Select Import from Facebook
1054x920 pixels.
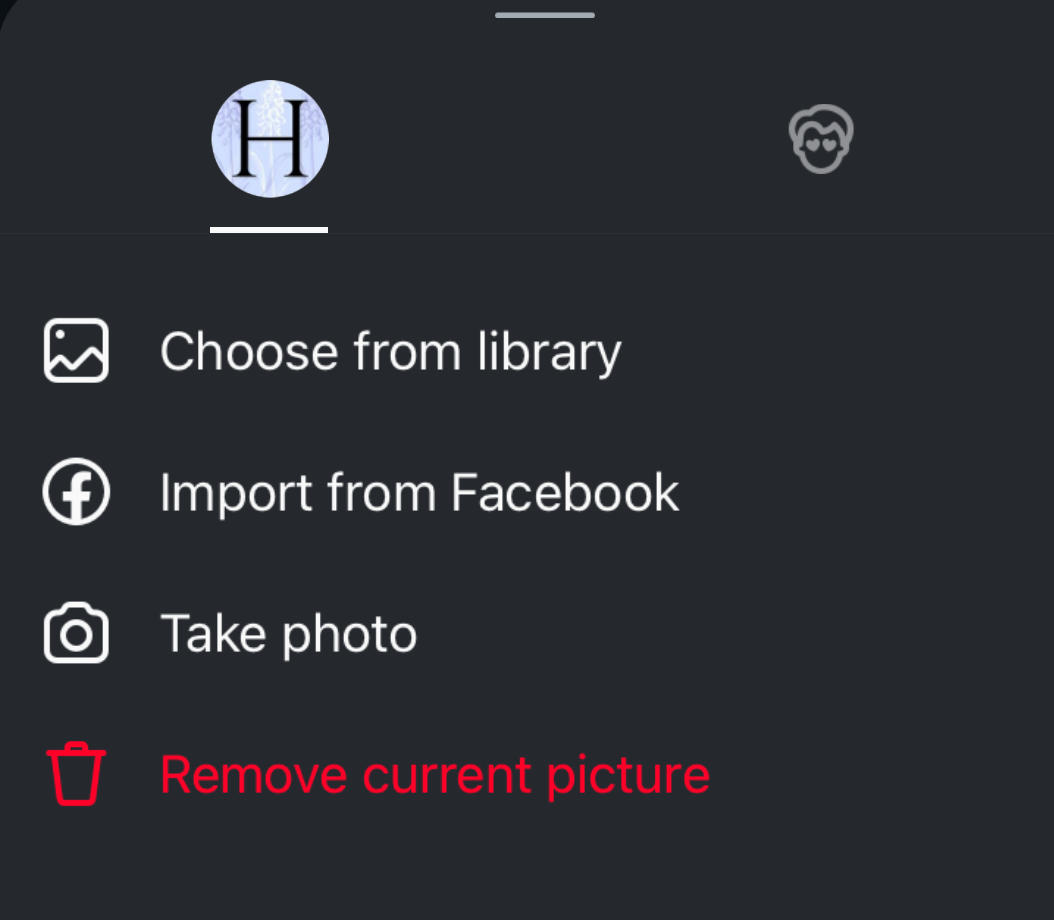coord(419,493)
